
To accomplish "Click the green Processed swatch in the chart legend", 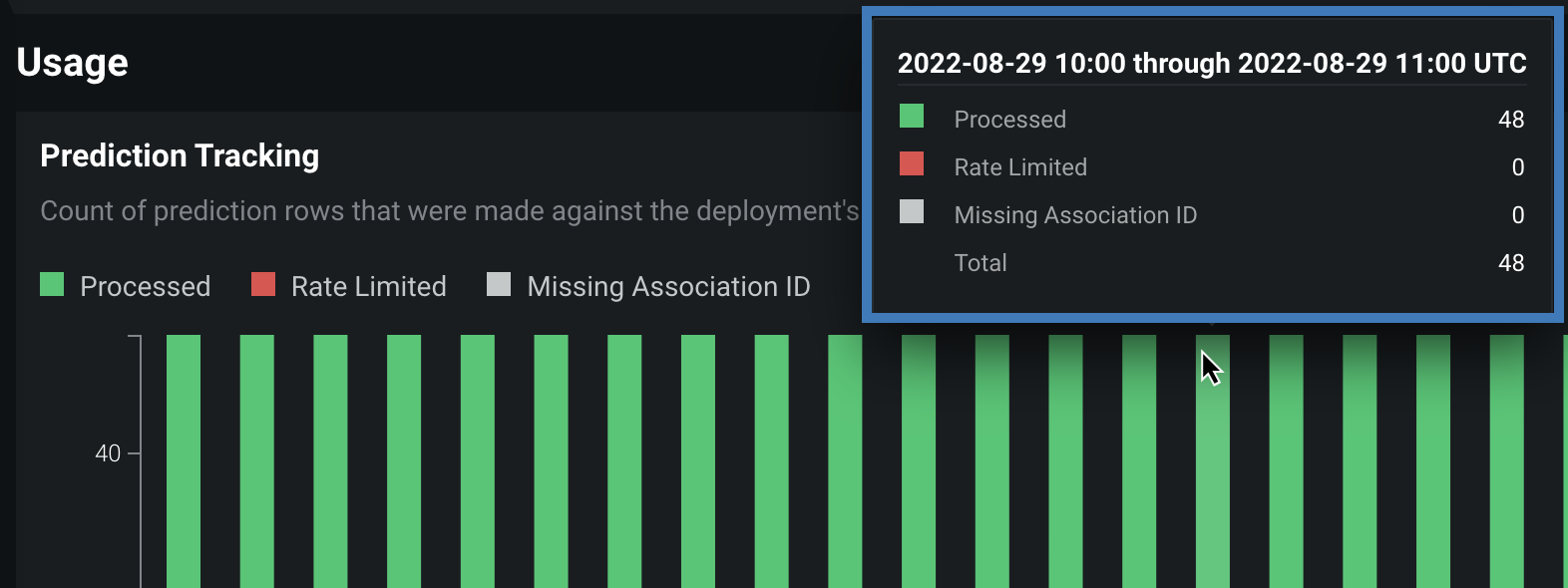I will 52,285.
